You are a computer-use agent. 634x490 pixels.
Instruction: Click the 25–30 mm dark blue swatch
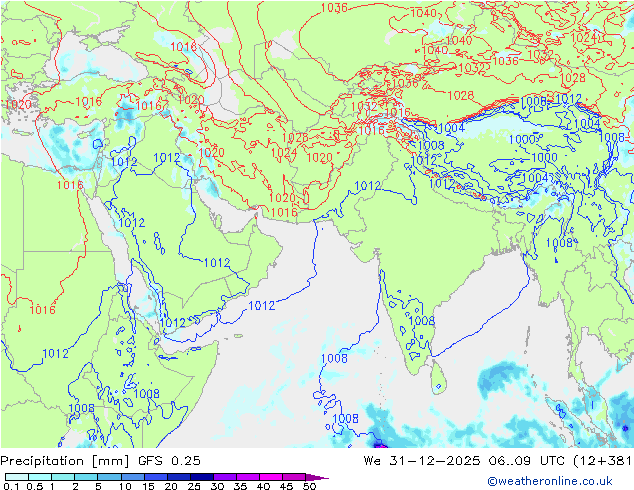click(x=202, y=477)
